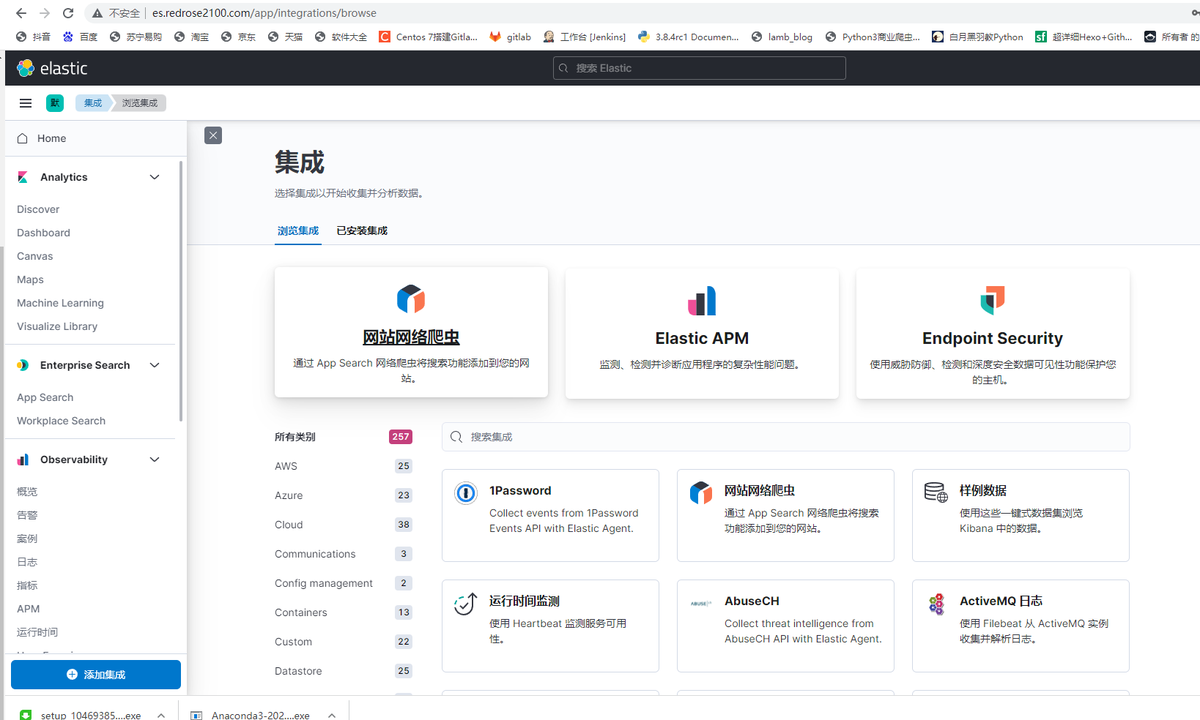Click the 样例数据 database icon
Image resolution: width=1200 pixels, height=720 pixels.
coord(936,492)
